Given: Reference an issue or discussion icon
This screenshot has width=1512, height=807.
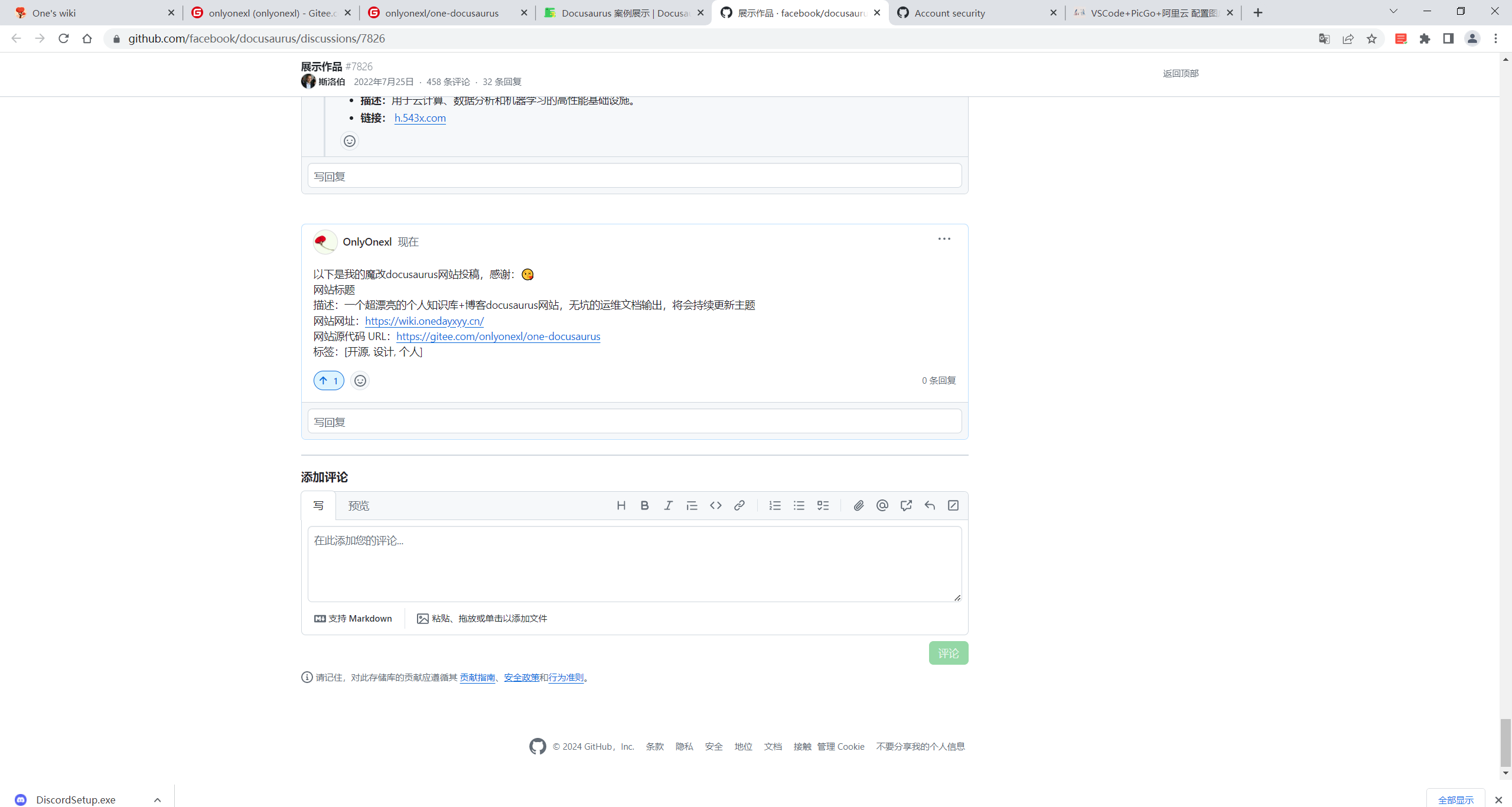Looking at the screenshot, I should point(906,505).
